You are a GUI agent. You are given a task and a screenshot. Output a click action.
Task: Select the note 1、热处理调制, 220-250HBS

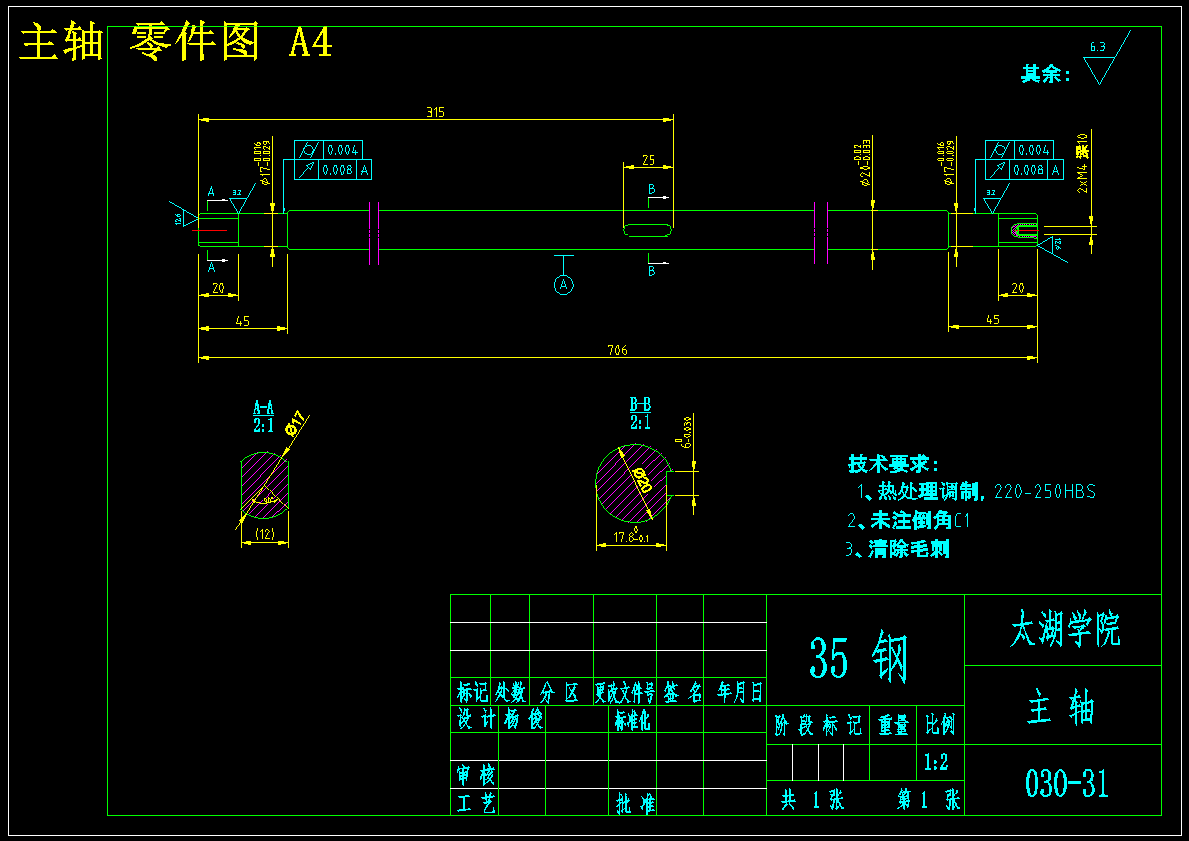pyautogui.click(x=976, y=491)
